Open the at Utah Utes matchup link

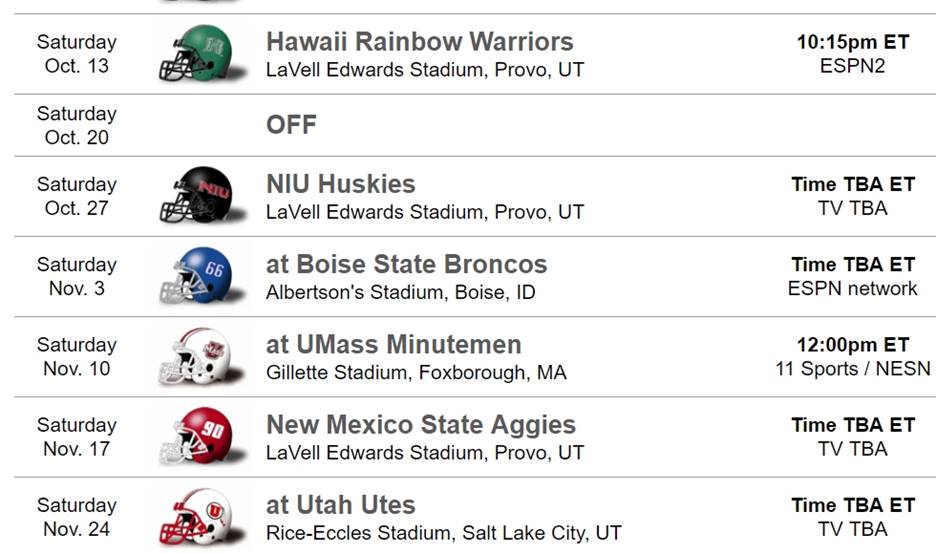pos(340,504)
